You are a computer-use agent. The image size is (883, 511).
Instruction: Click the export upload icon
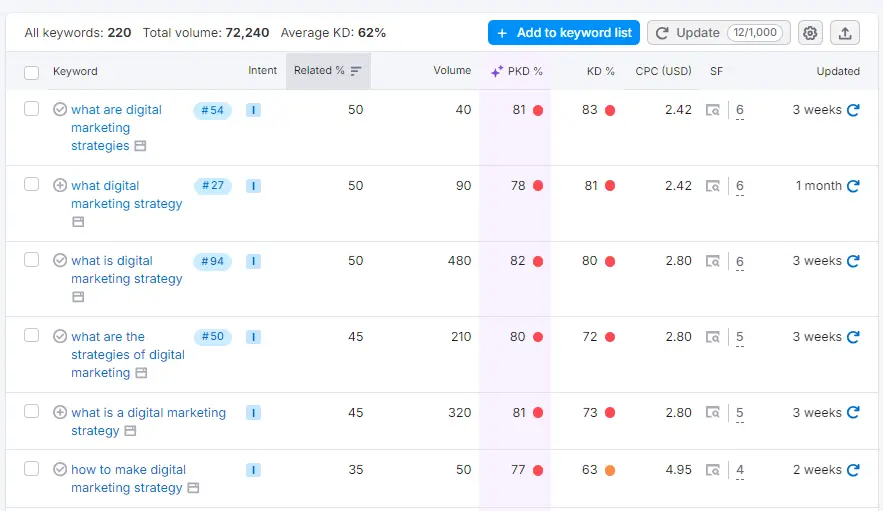tap(845, 33)
